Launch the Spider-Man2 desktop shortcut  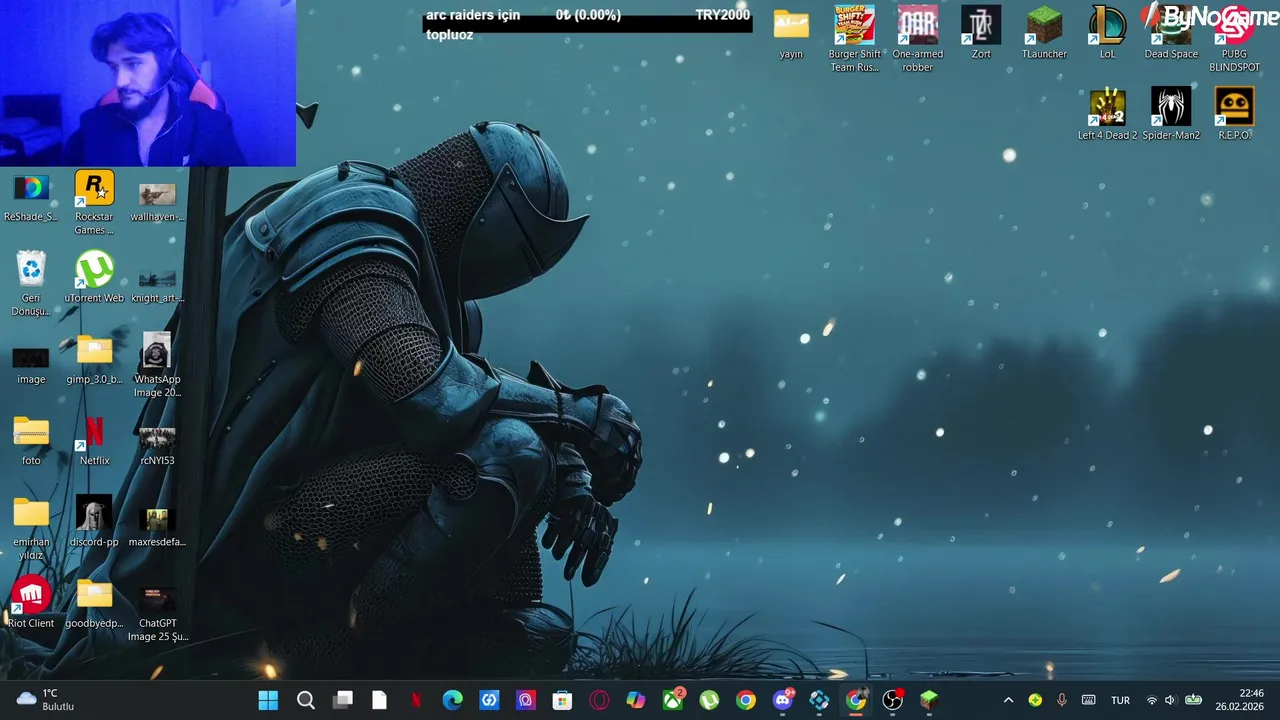1171,114
